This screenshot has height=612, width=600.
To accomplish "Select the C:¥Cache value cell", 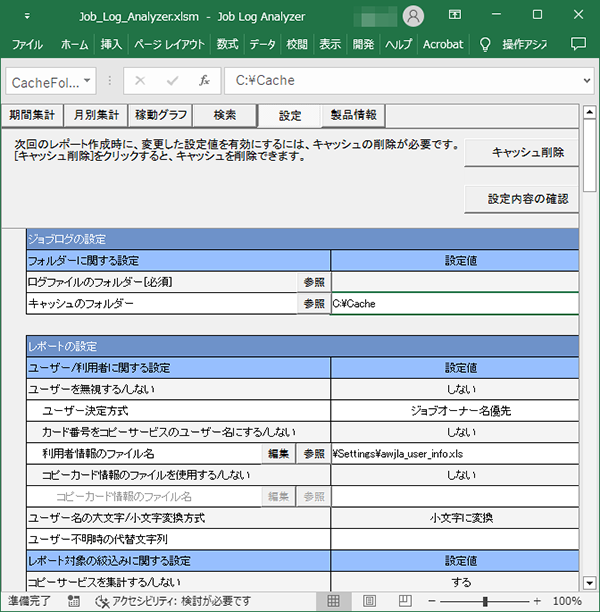I will (x=455, y=304).
